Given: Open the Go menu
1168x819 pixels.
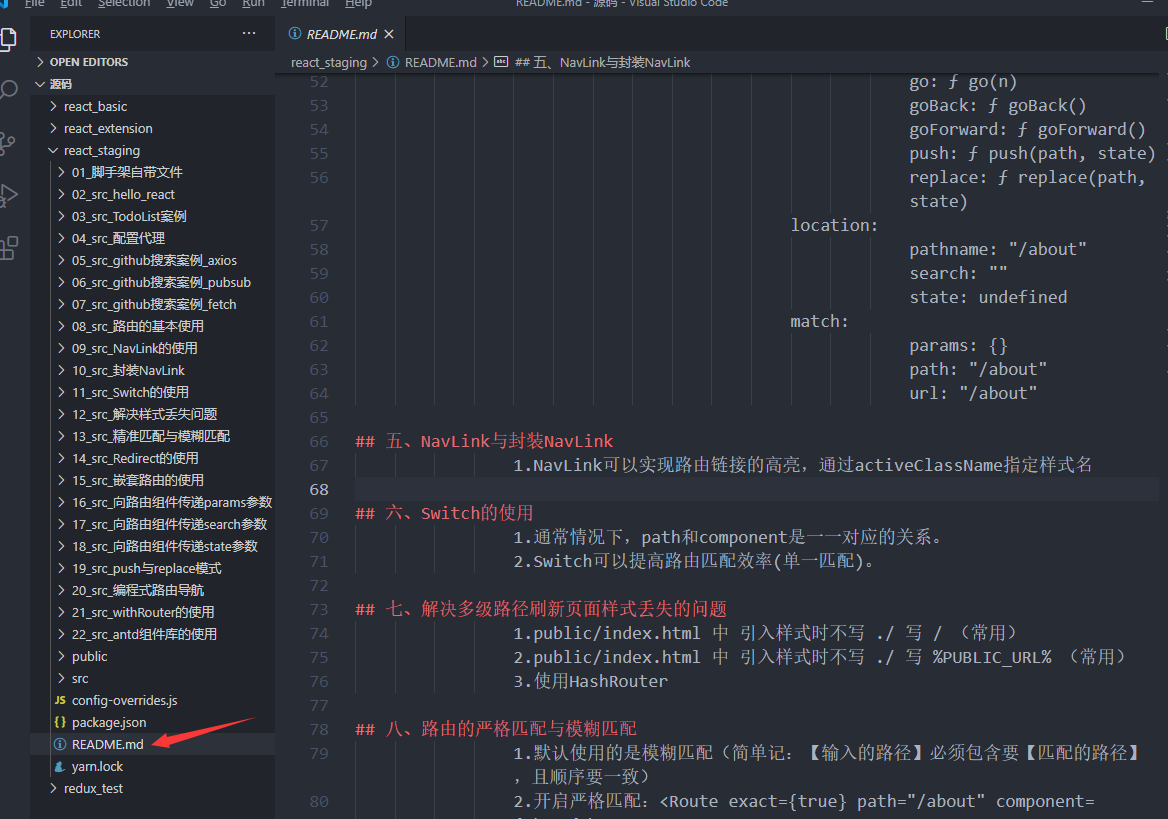Looking at the screenshot, I should pyautogui.click(x=218, y=3).
